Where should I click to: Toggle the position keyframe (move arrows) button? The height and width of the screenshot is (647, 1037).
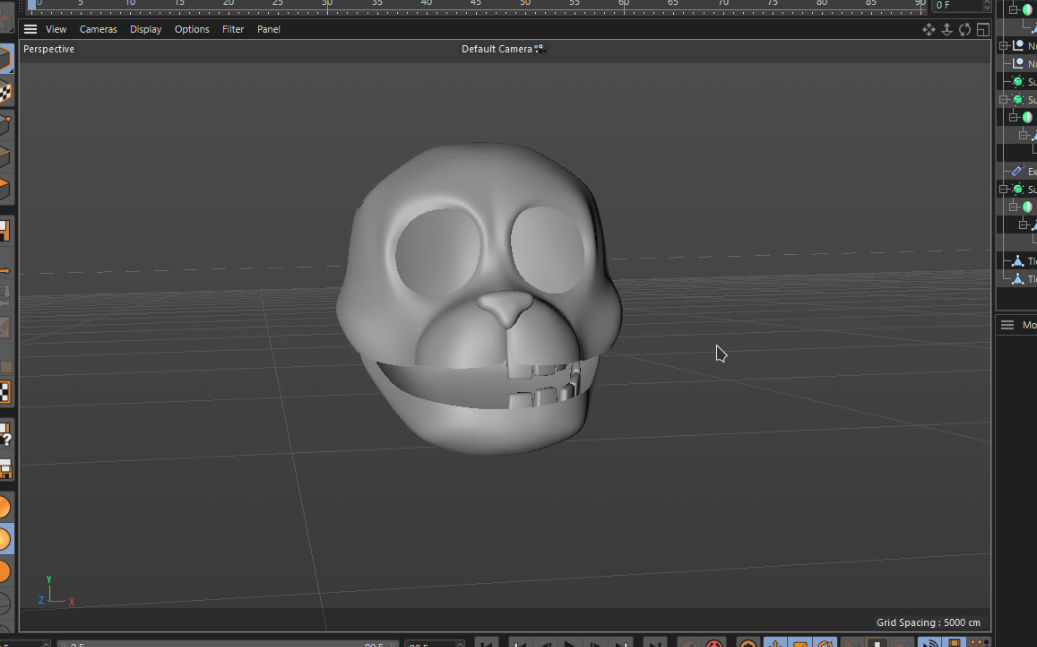coord(775,643)
